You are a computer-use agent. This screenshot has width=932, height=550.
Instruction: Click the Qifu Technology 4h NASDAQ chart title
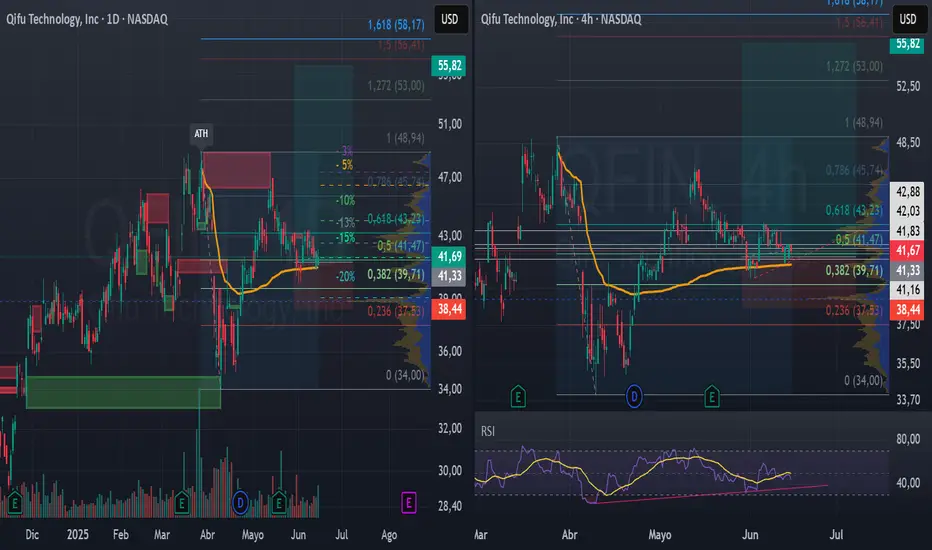point(561,19)
